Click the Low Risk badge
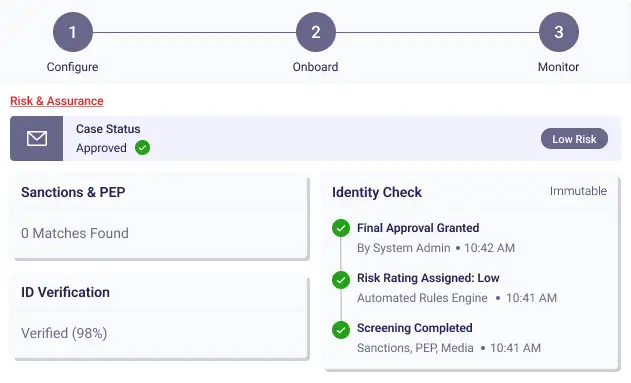Image resolution: width=631 pixels, height=383 pixels. click(574, 139)
